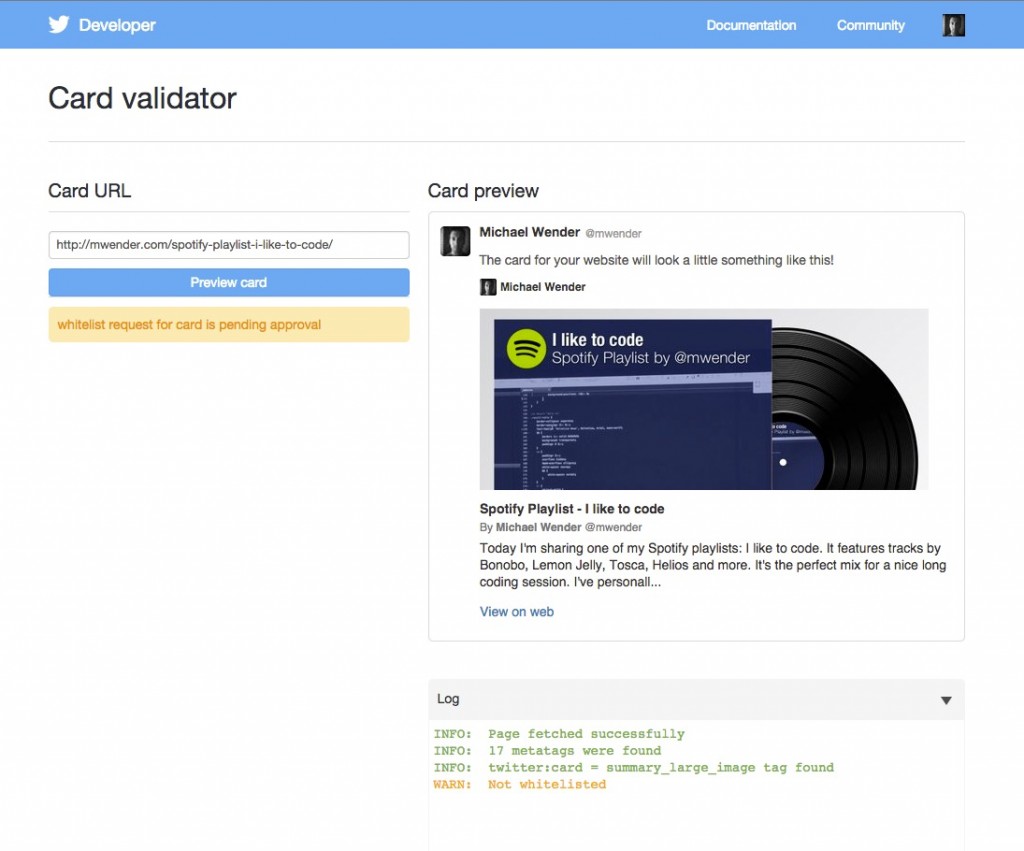The image size is (1024, 851).
Task: Open the account avatar in the header
Action: click(953, 25)
